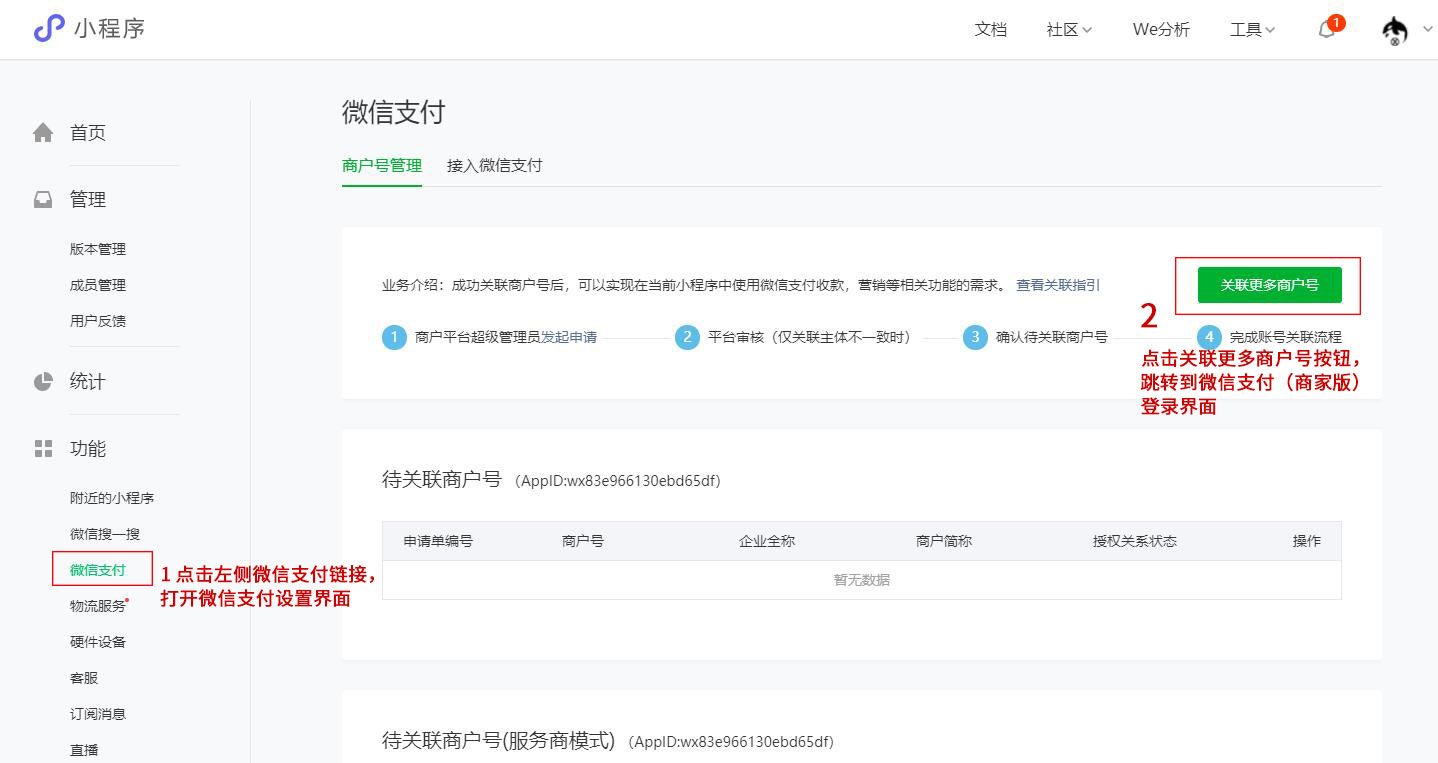
Task: Click the 企业全称 column header
Action: click(767, 541)
